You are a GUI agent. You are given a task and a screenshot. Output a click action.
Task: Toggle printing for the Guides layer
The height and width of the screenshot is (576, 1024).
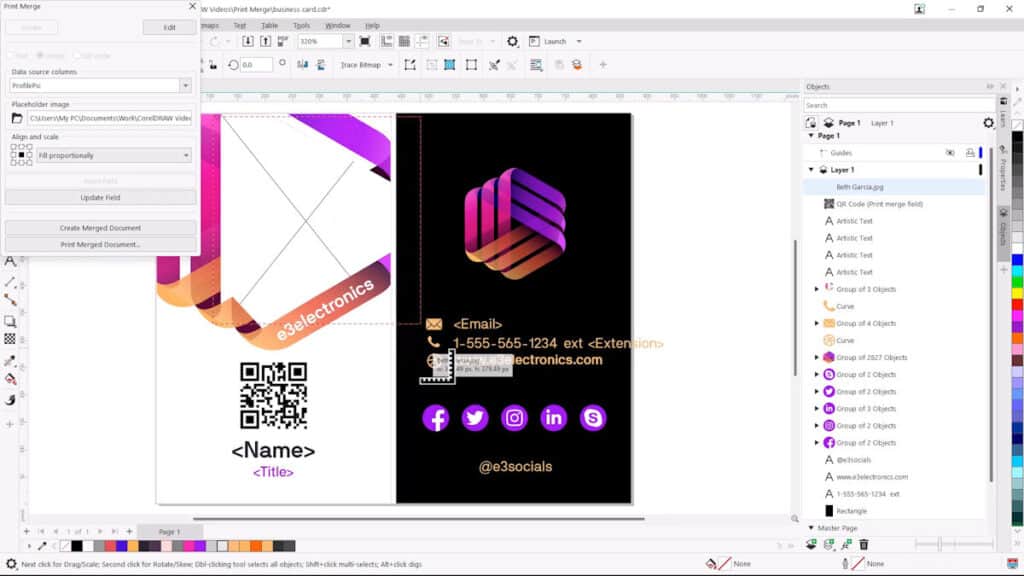(970, 152)
